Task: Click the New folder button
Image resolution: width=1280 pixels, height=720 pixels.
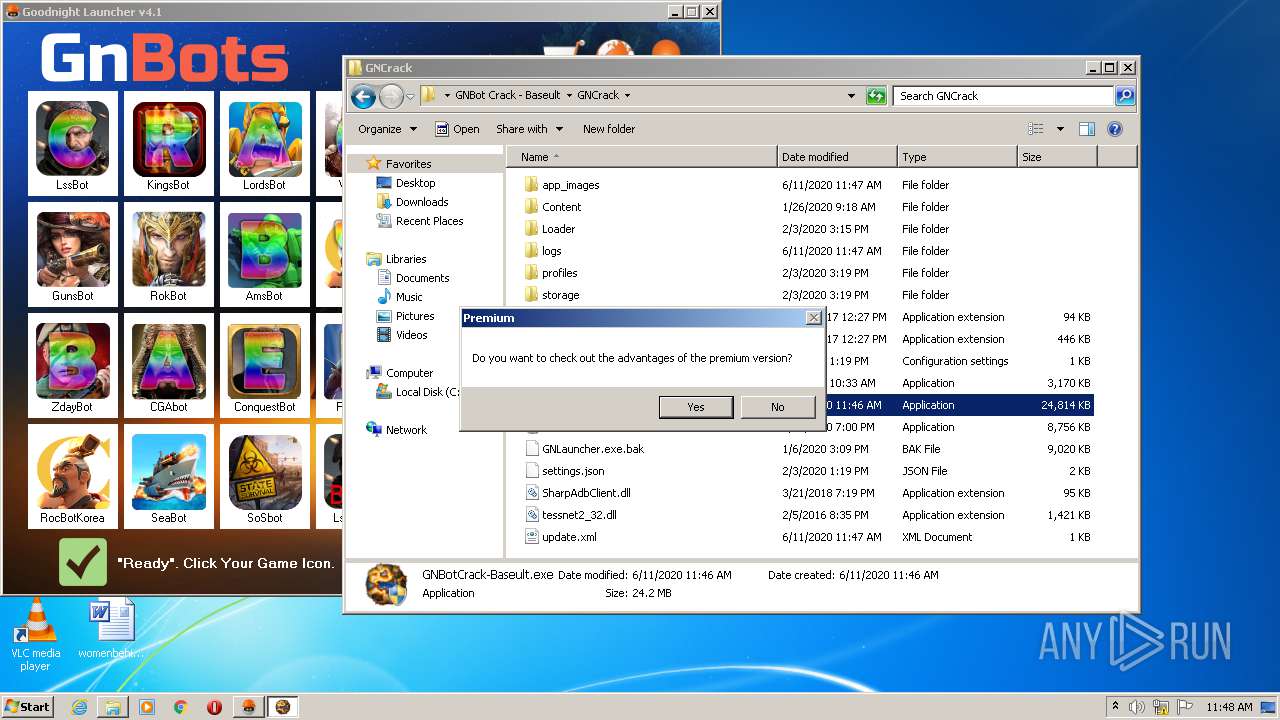Action: (609, 129)
